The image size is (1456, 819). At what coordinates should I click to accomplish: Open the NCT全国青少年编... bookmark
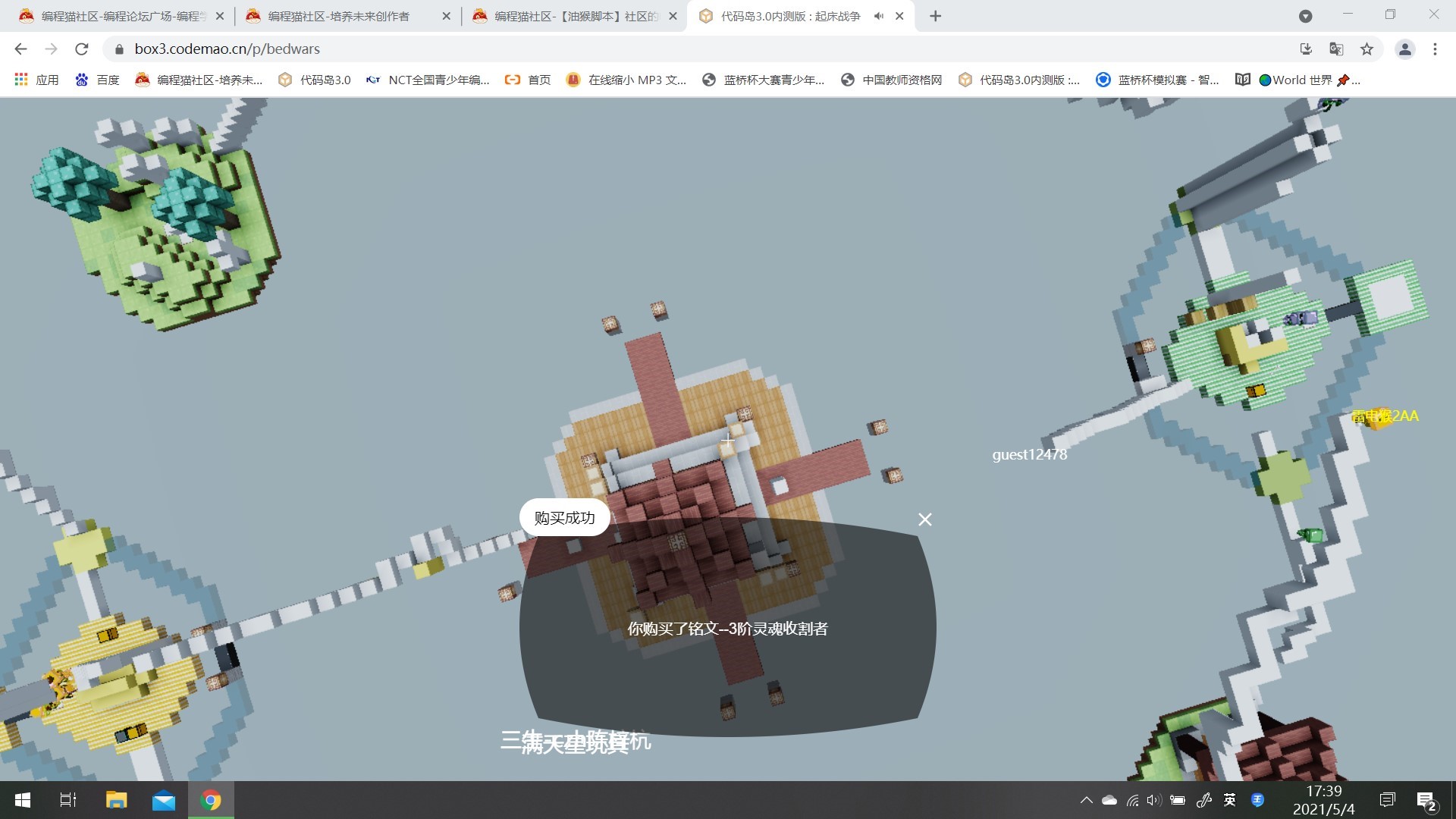(428, 80)
